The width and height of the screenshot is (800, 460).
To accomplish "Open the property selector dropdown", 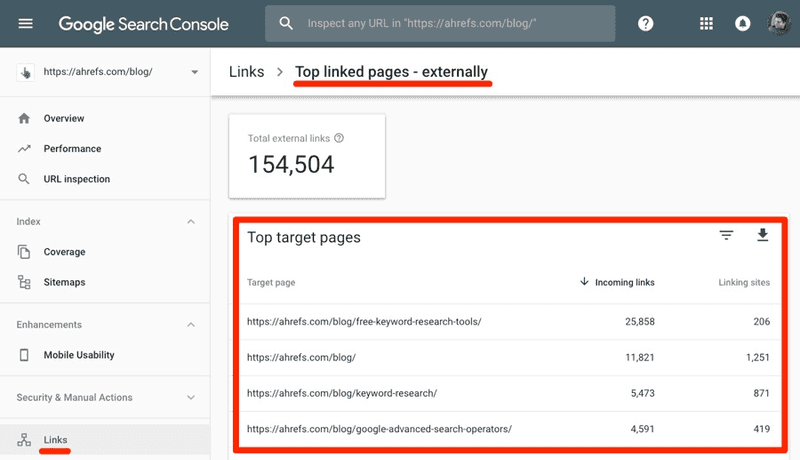I will (x=194, y=72).
